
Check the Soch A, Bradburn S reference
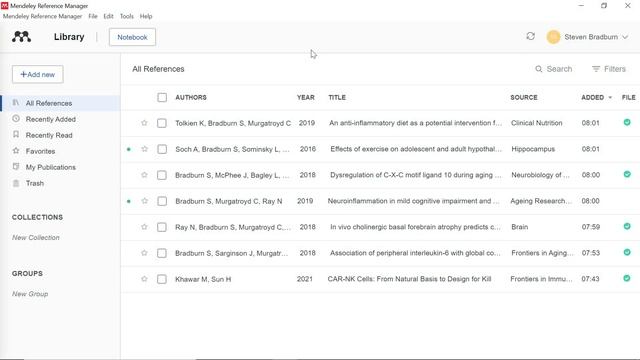tap(162, 149)
